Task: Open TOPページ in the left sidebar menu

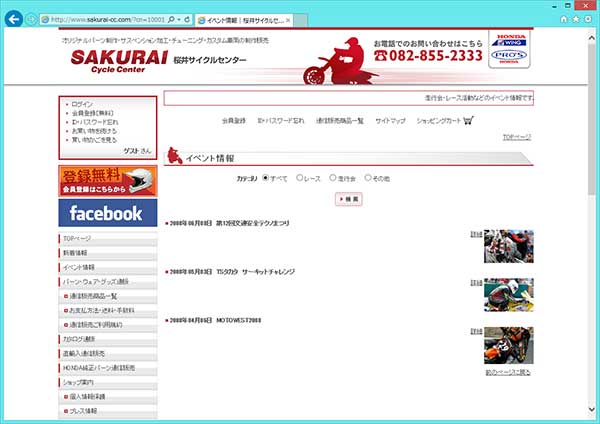Action: click(x=108, y=239)
